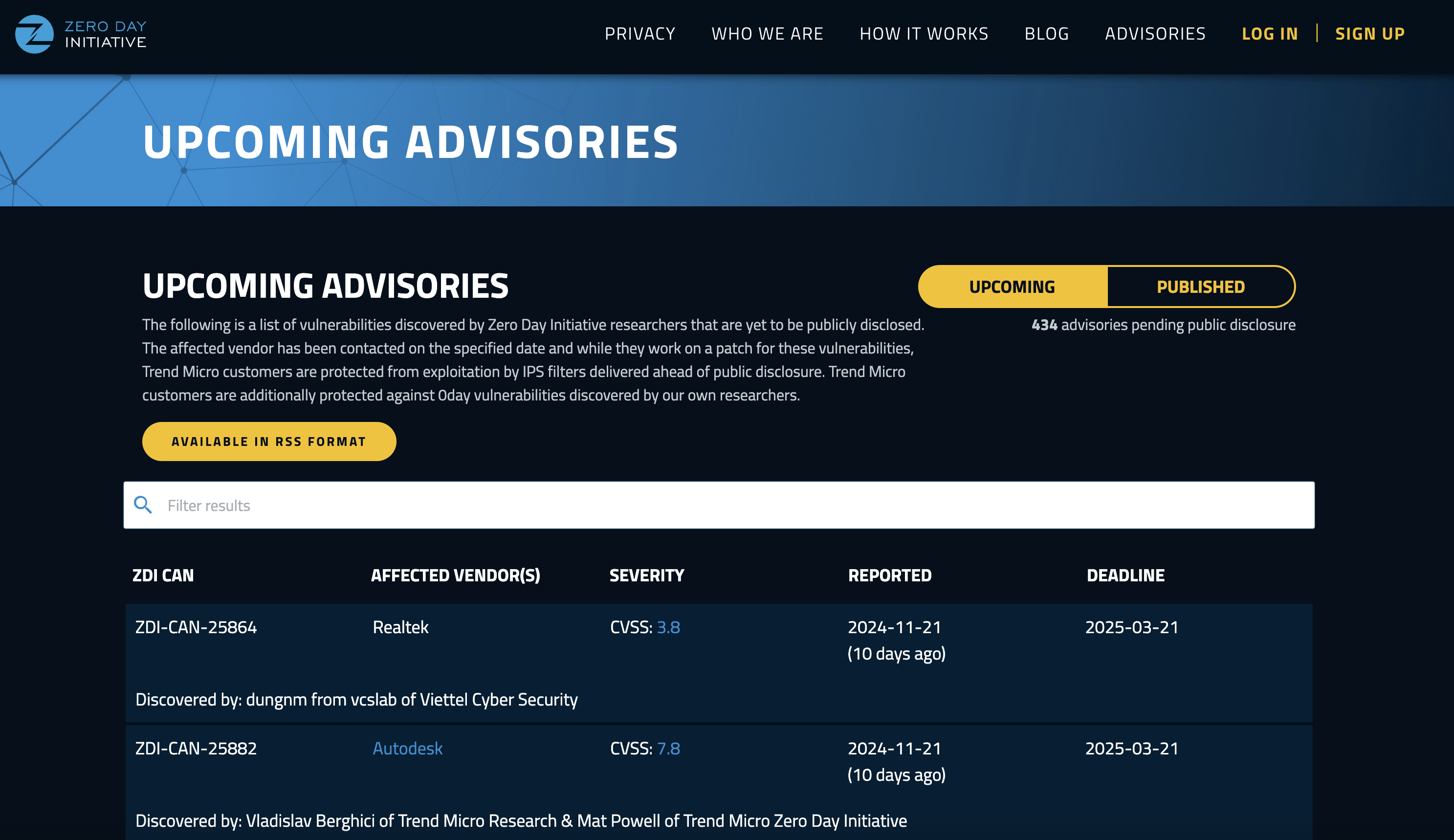Click the ZDI CAN column header
The width and height of the screenshot is (1454, 840).
(x=163, y=575)
